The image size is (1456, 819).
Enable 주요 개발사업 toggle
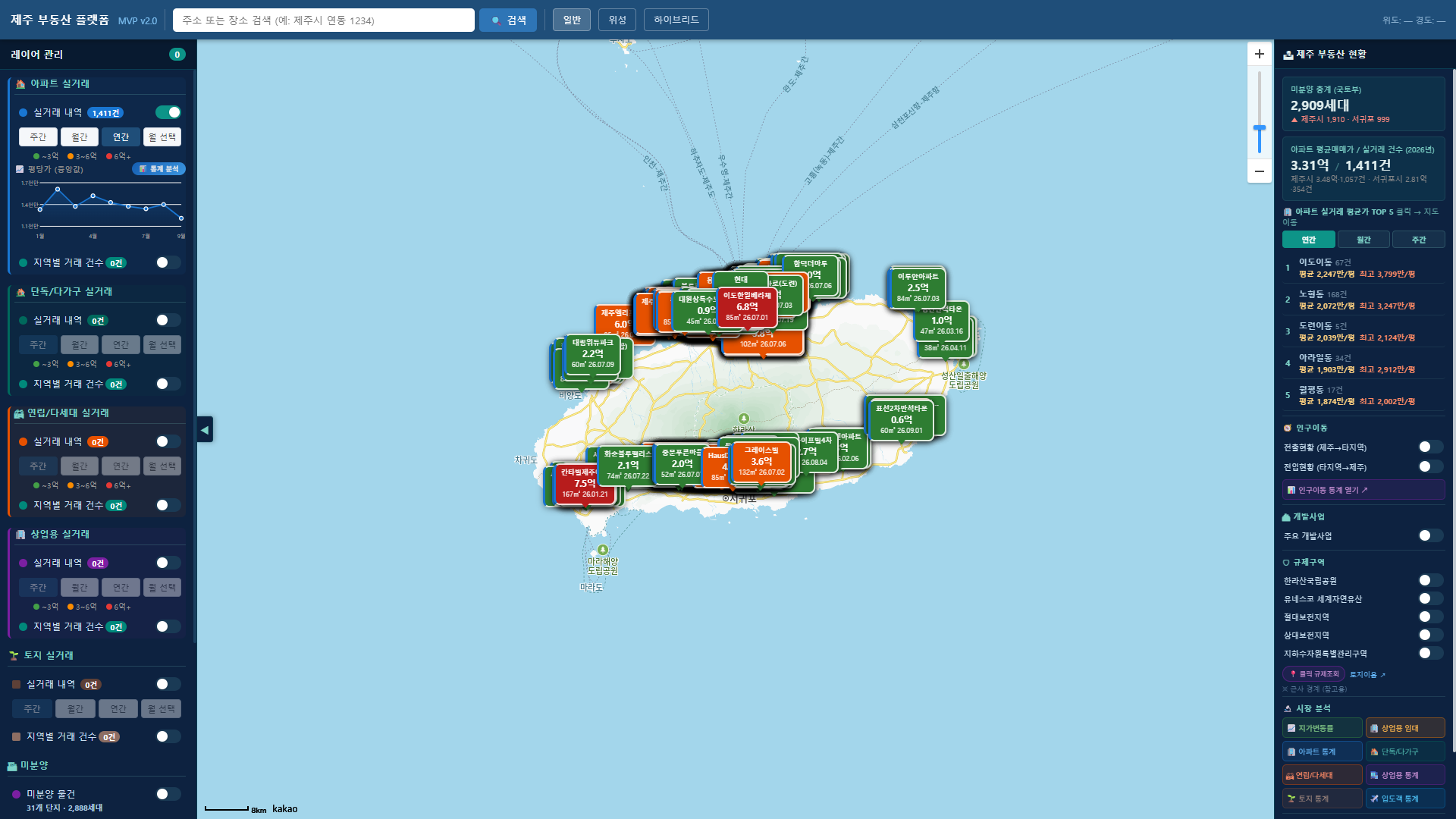[x=1431, y=536]
